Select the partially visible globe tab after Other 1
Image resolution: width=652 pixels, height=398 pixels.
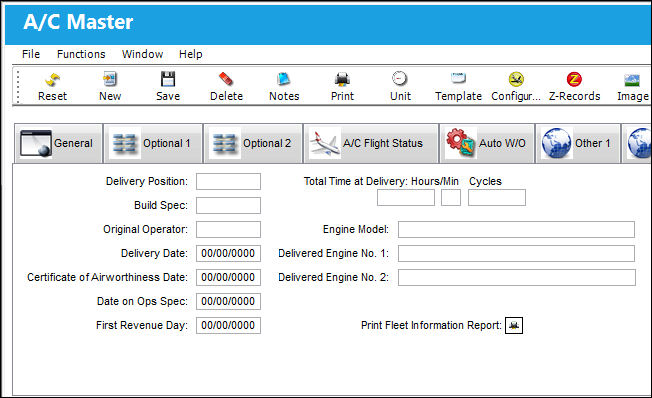click(x=637, y=143)
